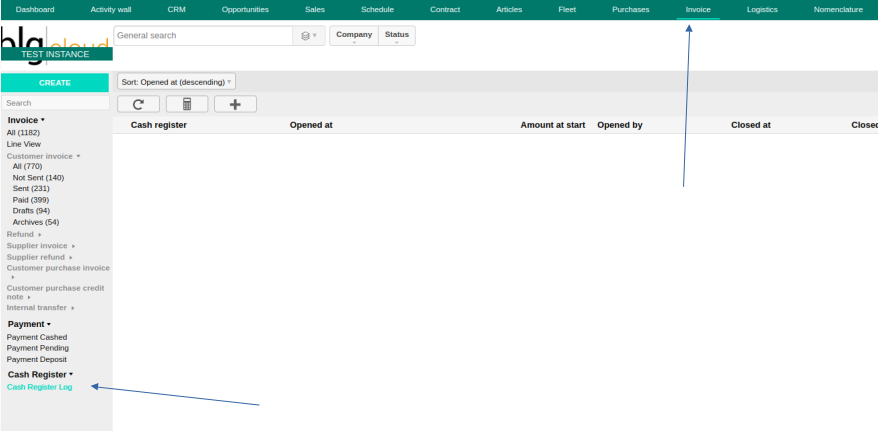Open the Nomenclature menu
Image resolution: width=878 pixels, height=431 pixels.
838,10
